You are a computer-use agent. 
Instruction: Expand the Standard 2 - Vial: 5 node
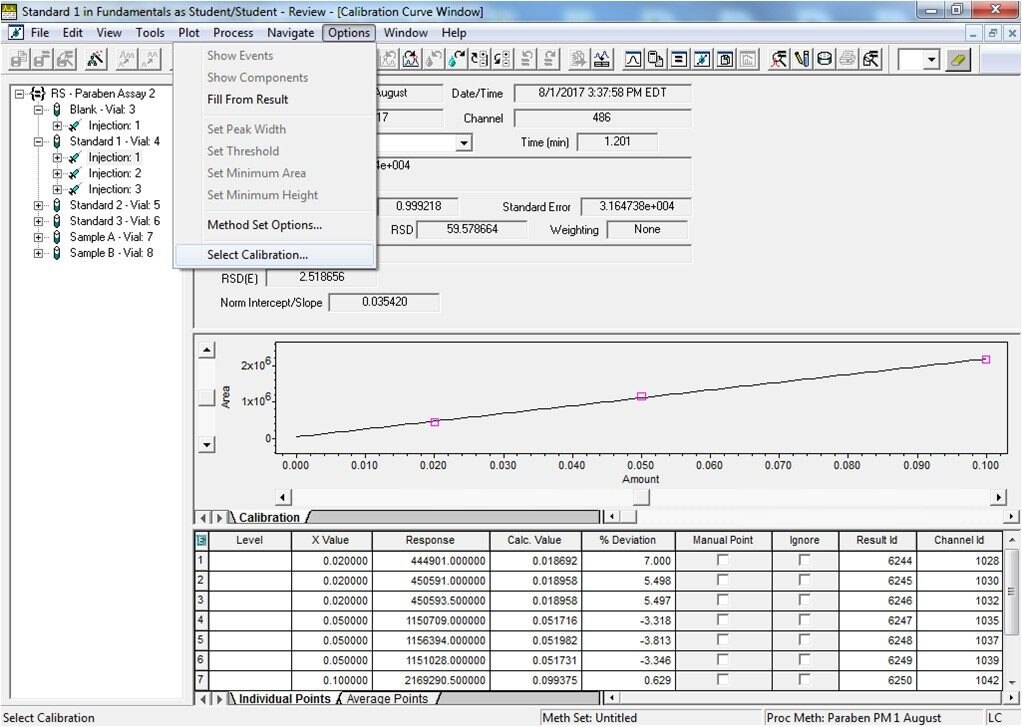[38, 205]
